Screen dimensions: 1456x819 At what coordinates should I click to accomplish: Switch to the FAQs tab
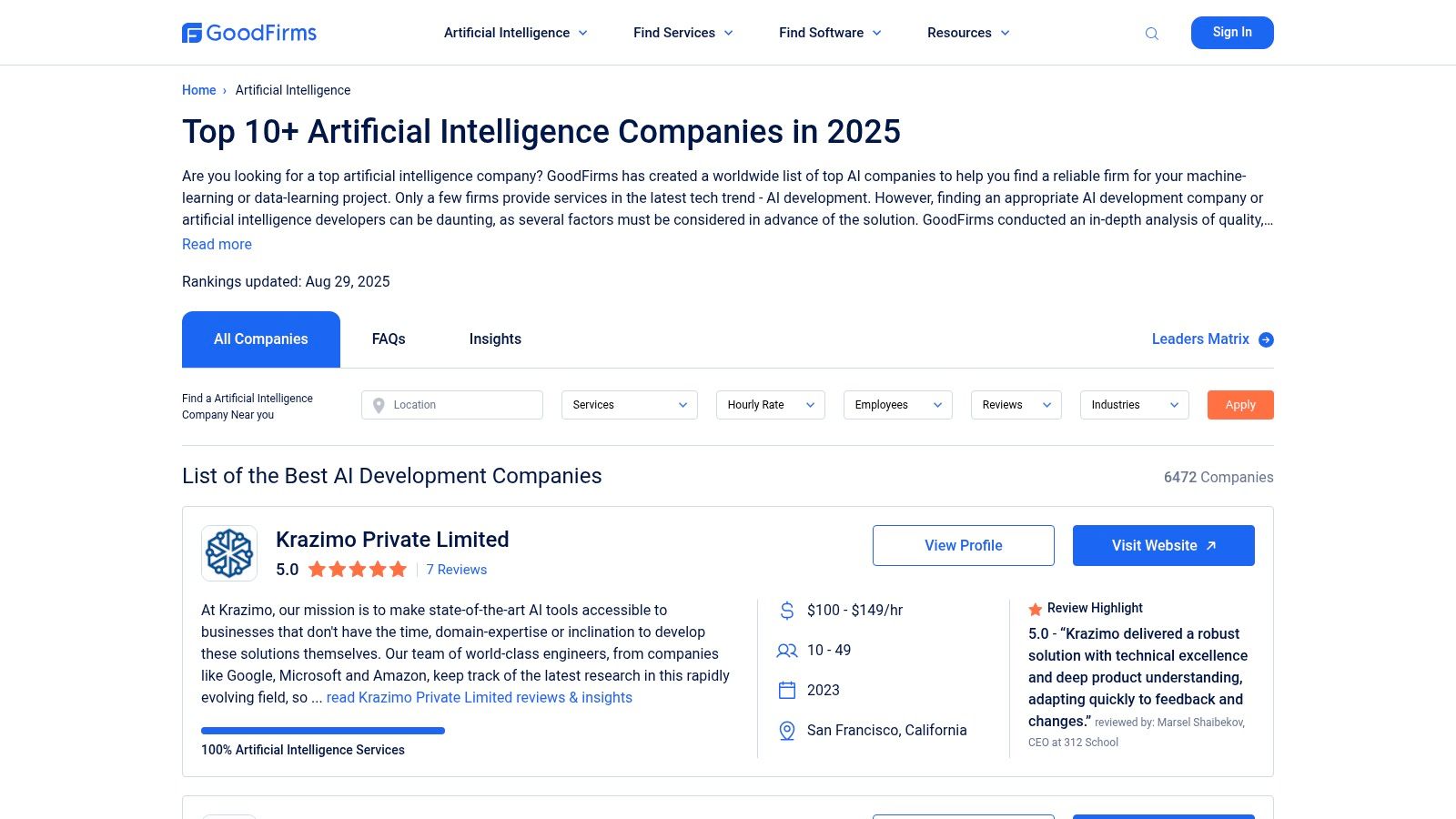389,339
